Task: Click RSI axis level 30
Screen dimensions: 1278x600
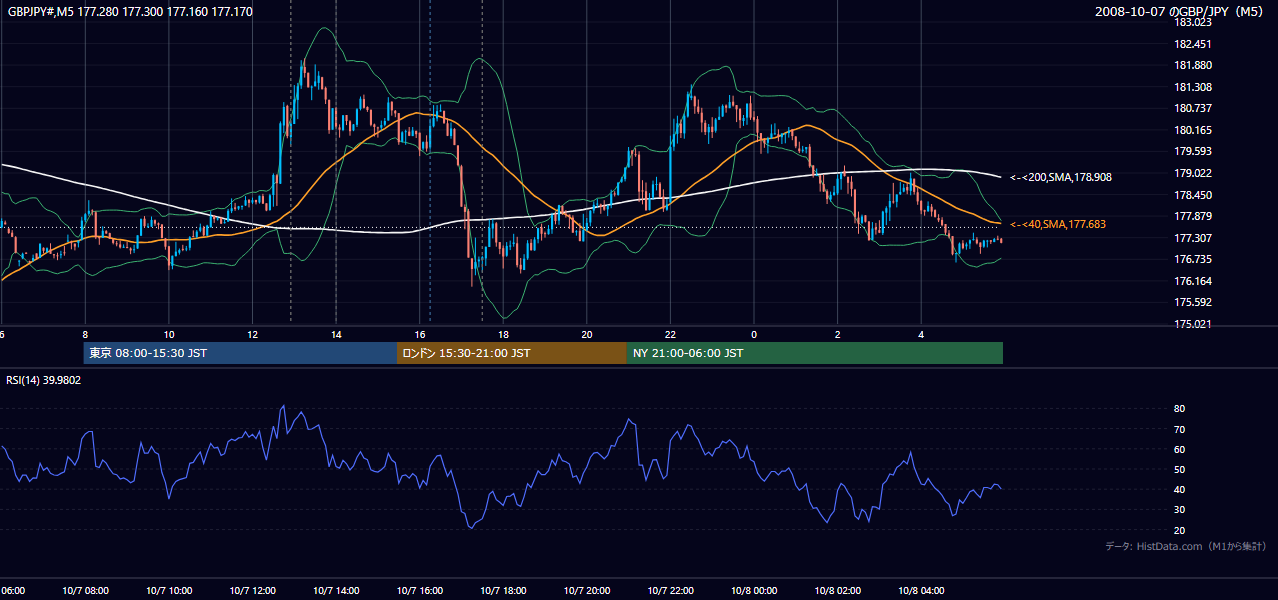Action: pyautogui.click(x=1179, y=510)
